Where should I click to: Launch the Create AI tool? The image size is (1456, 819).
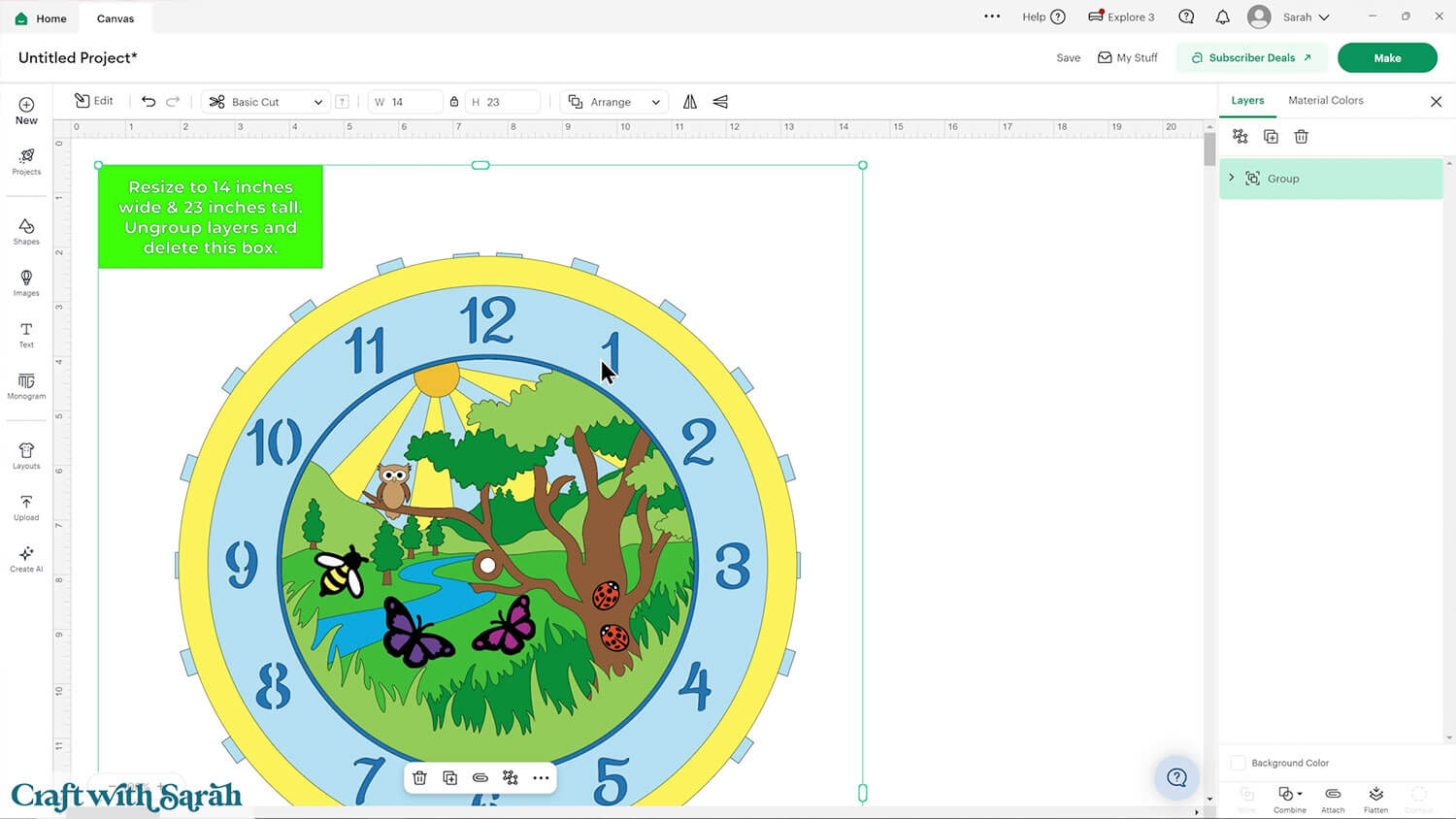point(26,559)
